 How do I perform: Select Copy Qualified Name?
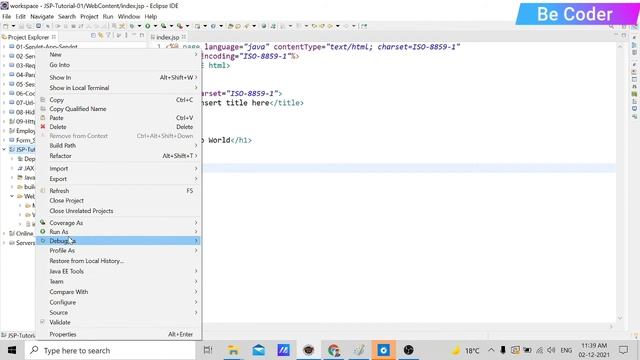[118, 109]
